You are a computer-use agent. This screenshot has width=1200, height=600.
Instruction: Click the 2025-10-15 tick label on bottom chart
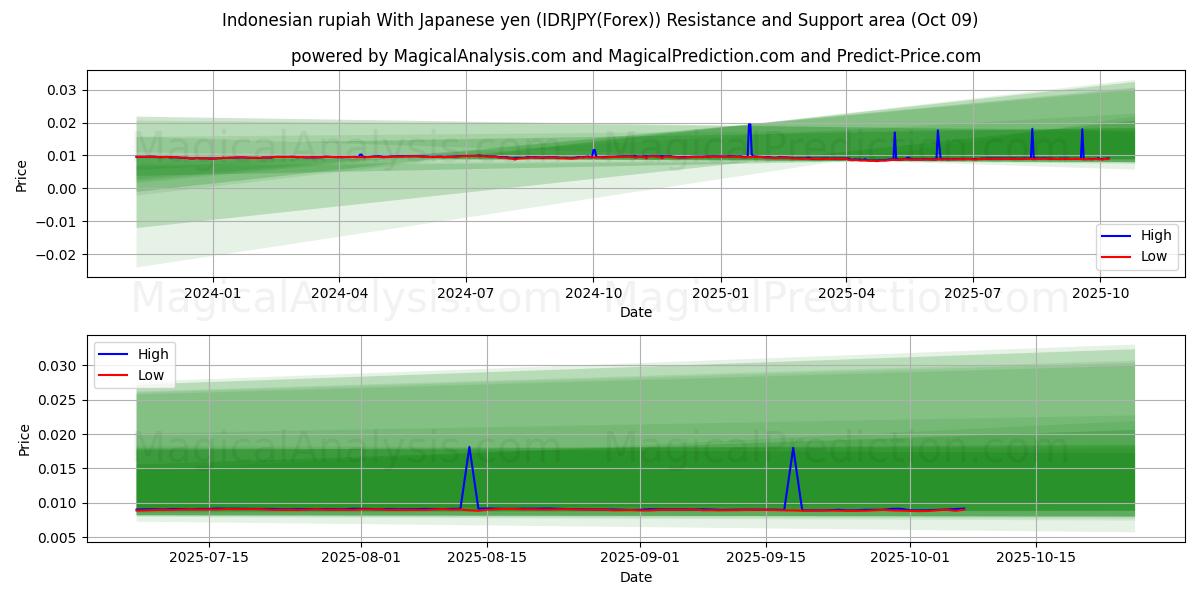1035,557
